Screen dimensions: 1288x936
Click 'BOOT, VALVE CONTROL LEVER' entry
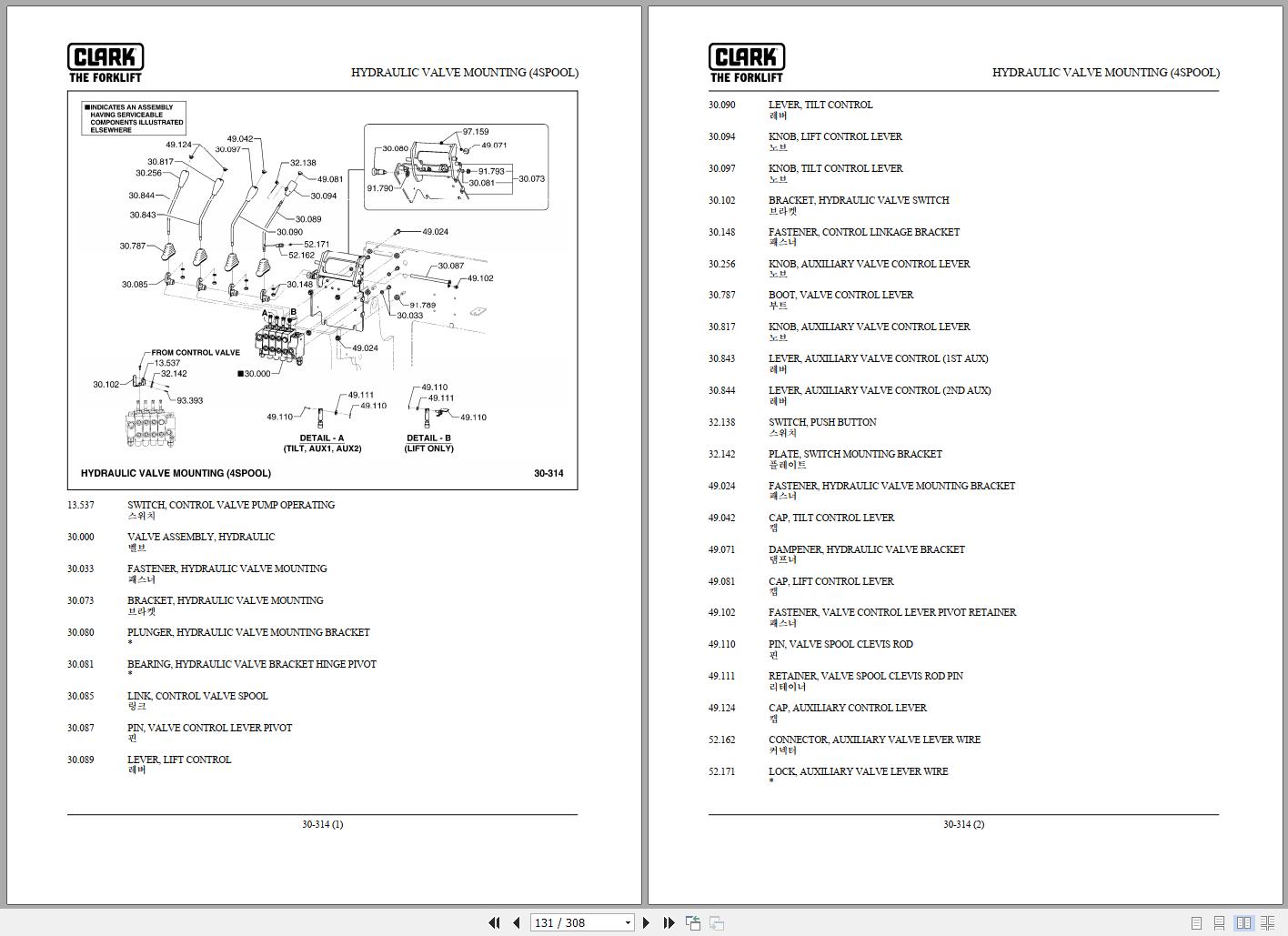point(840,295)
